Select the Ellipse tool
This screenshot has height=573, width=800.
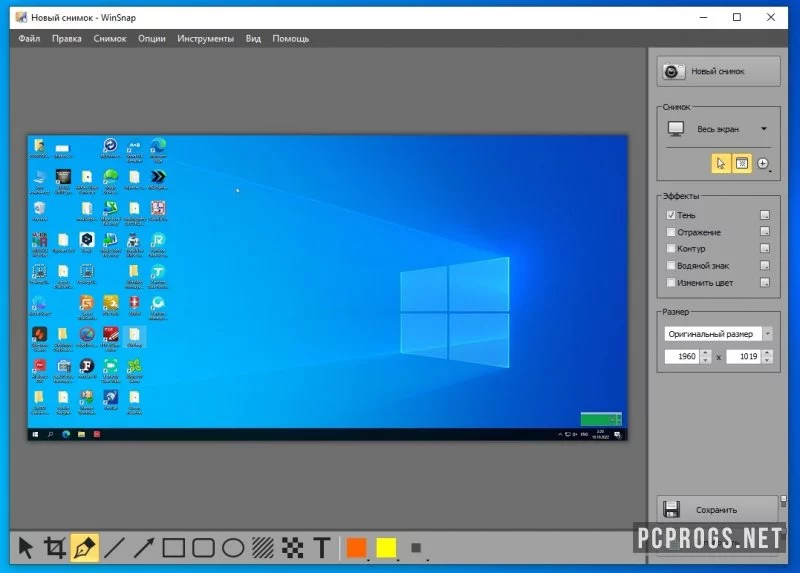[233, 548]
